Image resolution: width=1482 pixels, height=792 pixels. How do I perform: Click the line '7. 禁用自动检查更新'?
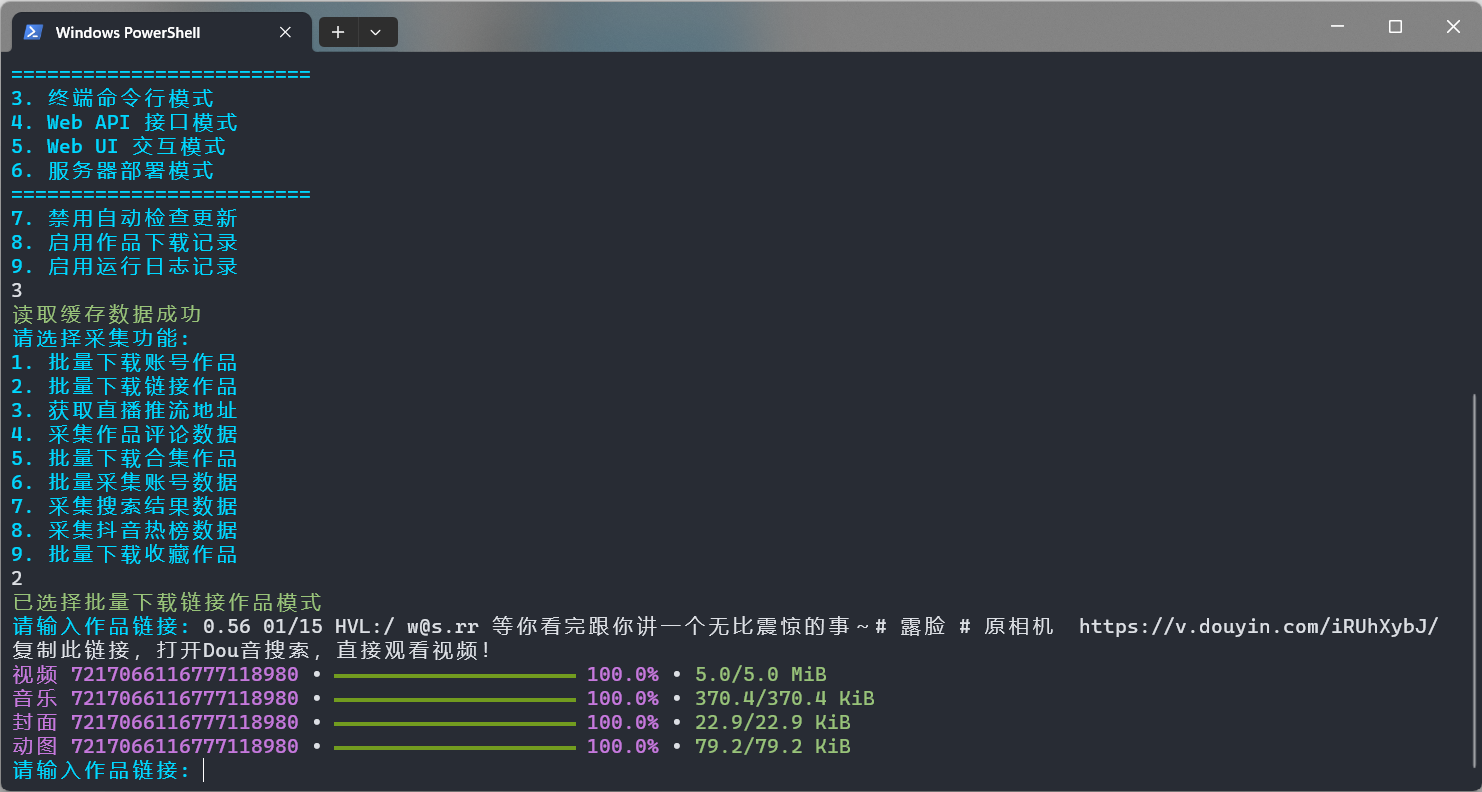[125, 219]
